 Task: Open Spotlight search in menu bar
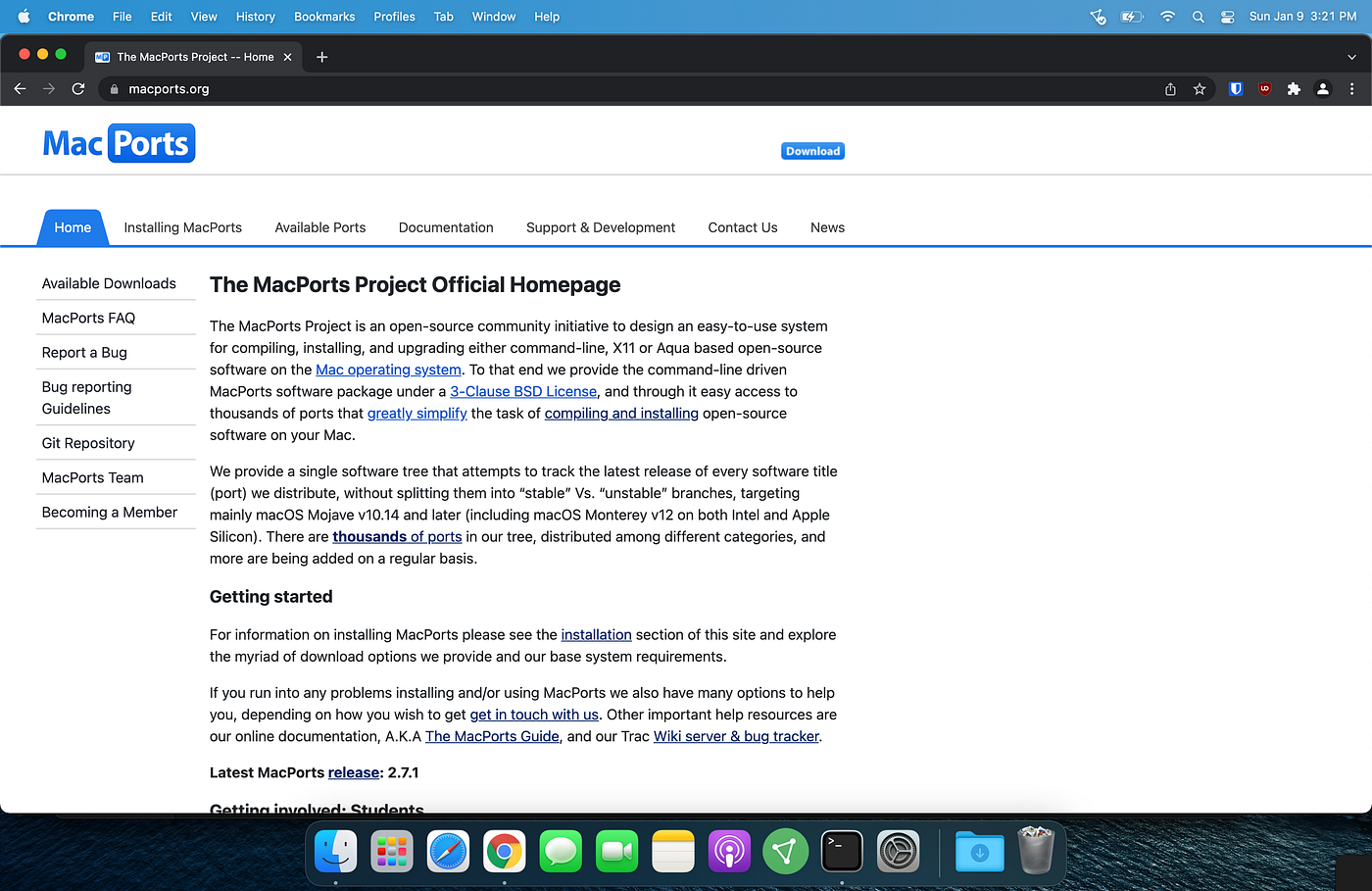tap(1198, 17)
